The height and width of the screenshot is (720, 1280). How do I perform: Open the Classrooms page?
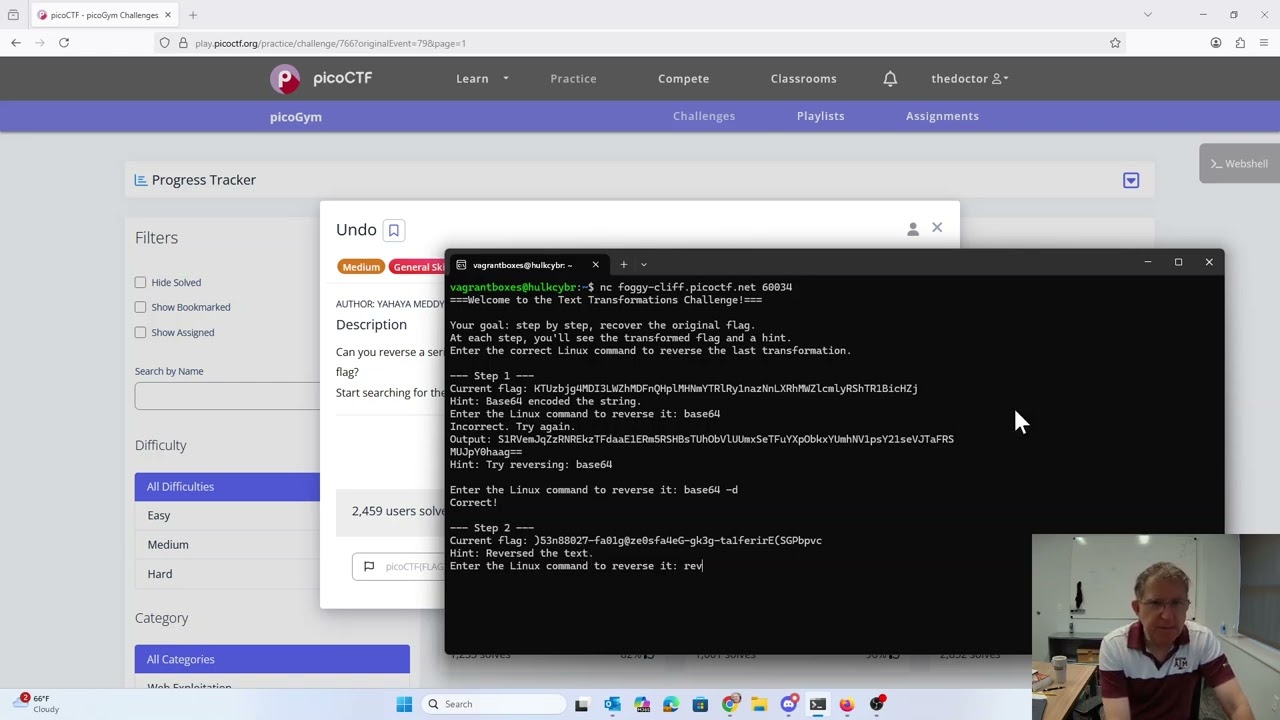click(803, 79)
